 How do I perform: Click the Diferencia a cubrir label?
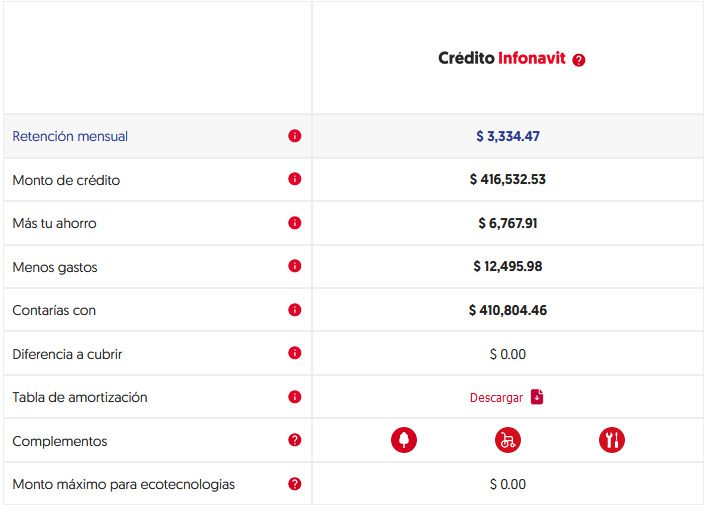[67, 354]
